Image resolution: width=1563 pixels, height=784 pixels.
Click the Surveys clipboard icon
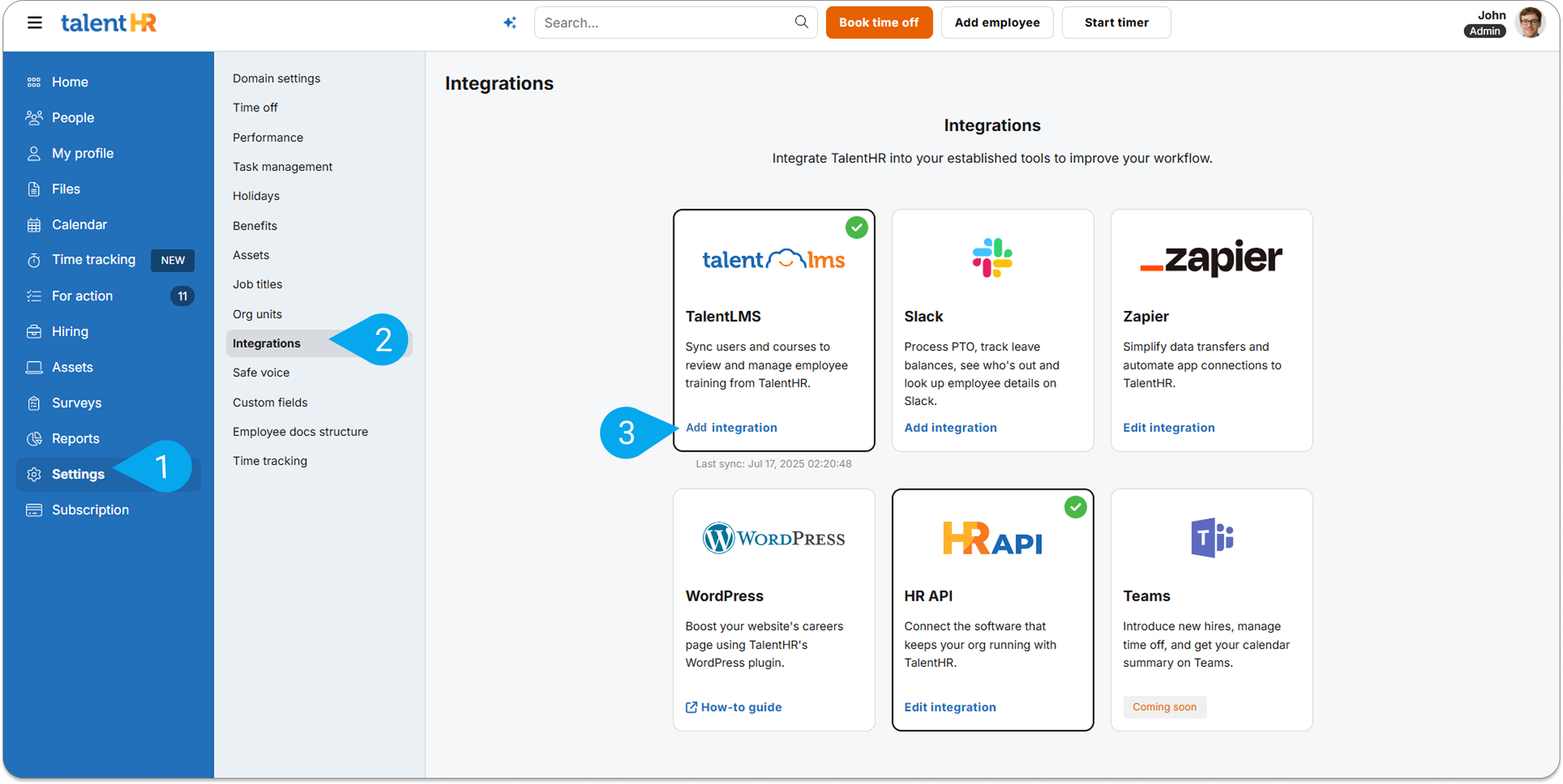(x=34, y=403)
